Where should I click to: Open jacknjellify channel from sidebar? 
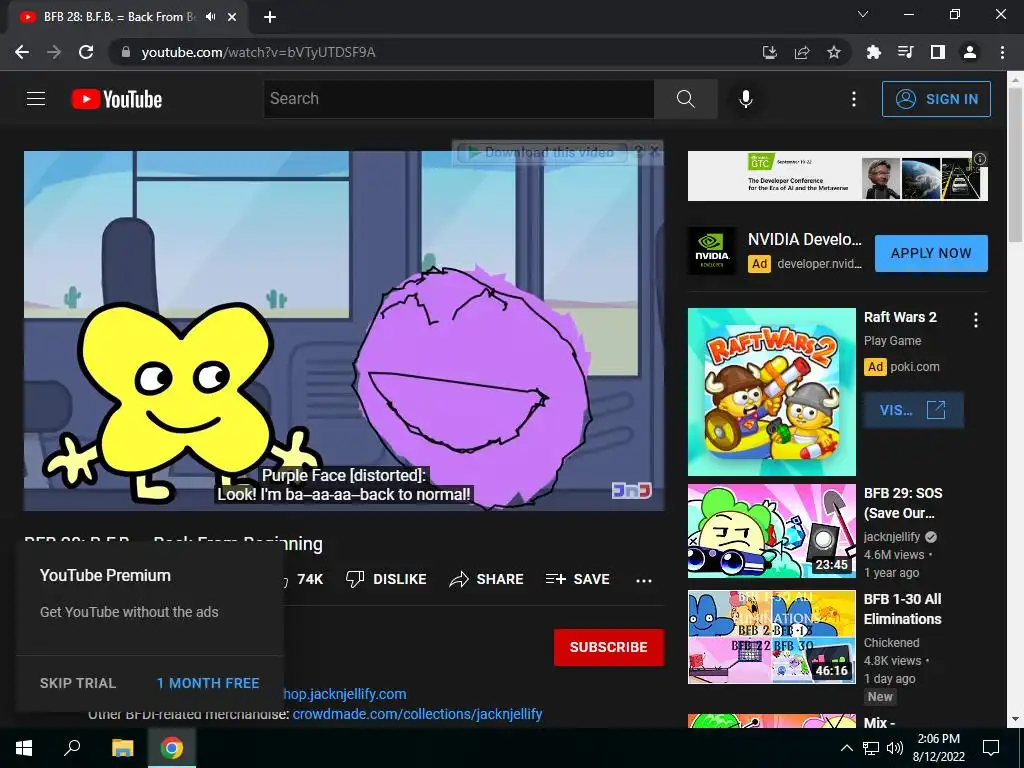pyautogui.click(x=892, y=537)
